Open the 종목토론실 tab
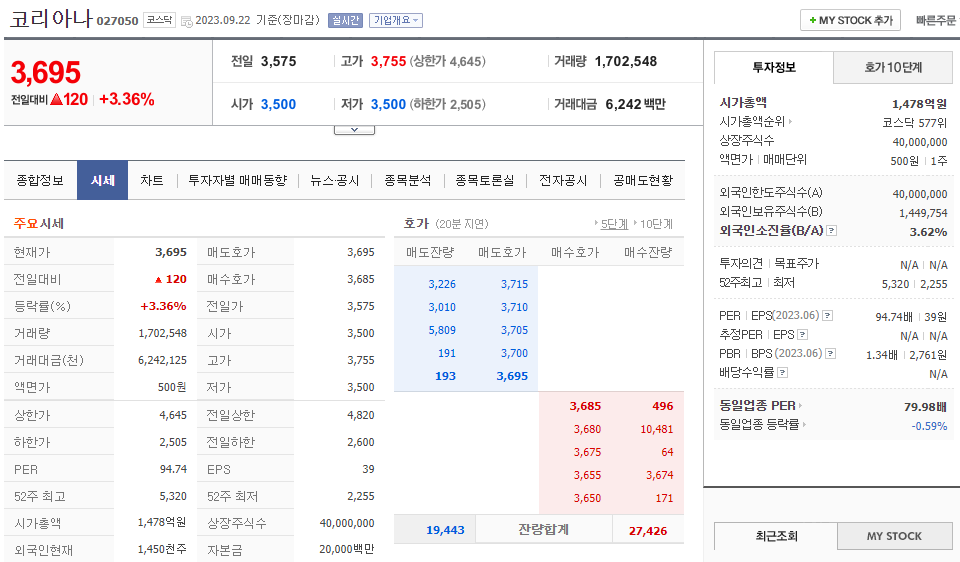The height and width of the screenshot is (562, 960). pyautogui.click(x=485, y=181)
